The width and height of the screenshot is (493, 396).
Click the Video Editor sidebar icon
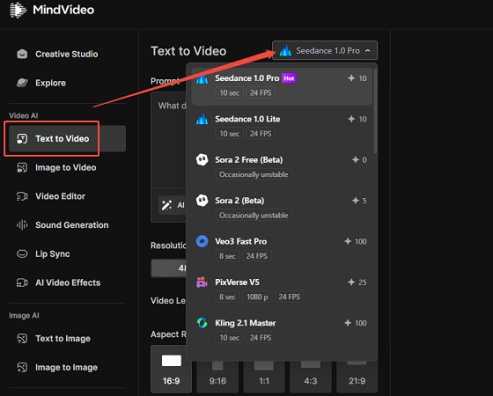coord(22,196)
